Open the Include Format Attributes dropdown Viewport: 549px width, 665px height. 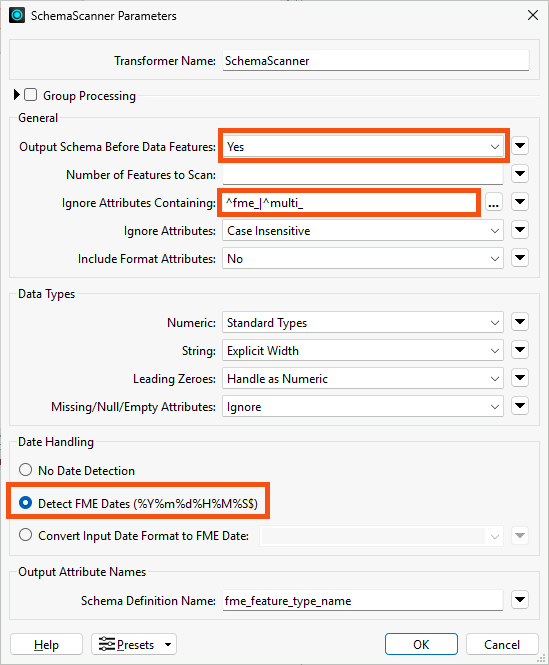363,259
